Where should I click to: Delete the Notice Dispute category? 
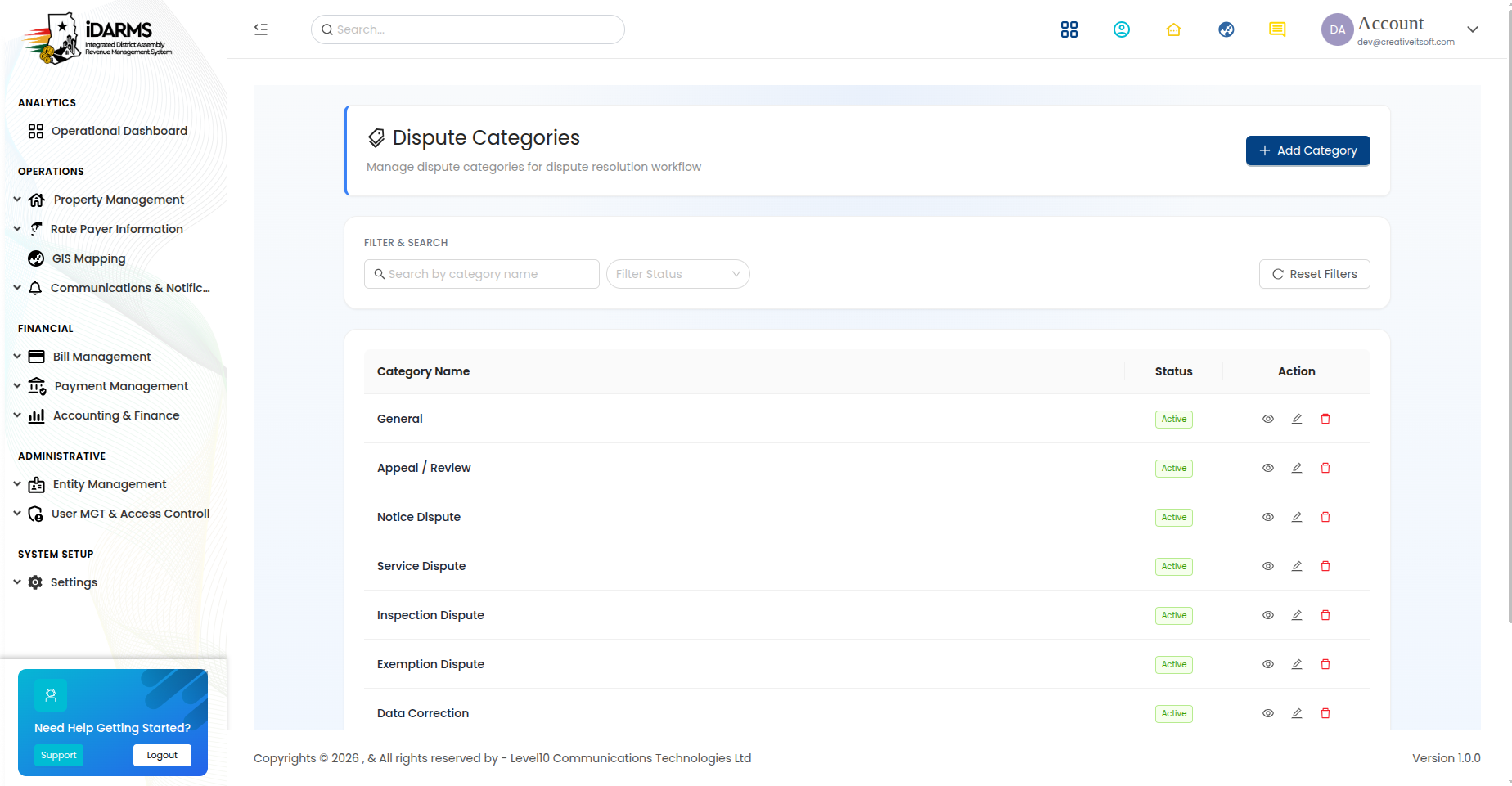coord(1325,517)
